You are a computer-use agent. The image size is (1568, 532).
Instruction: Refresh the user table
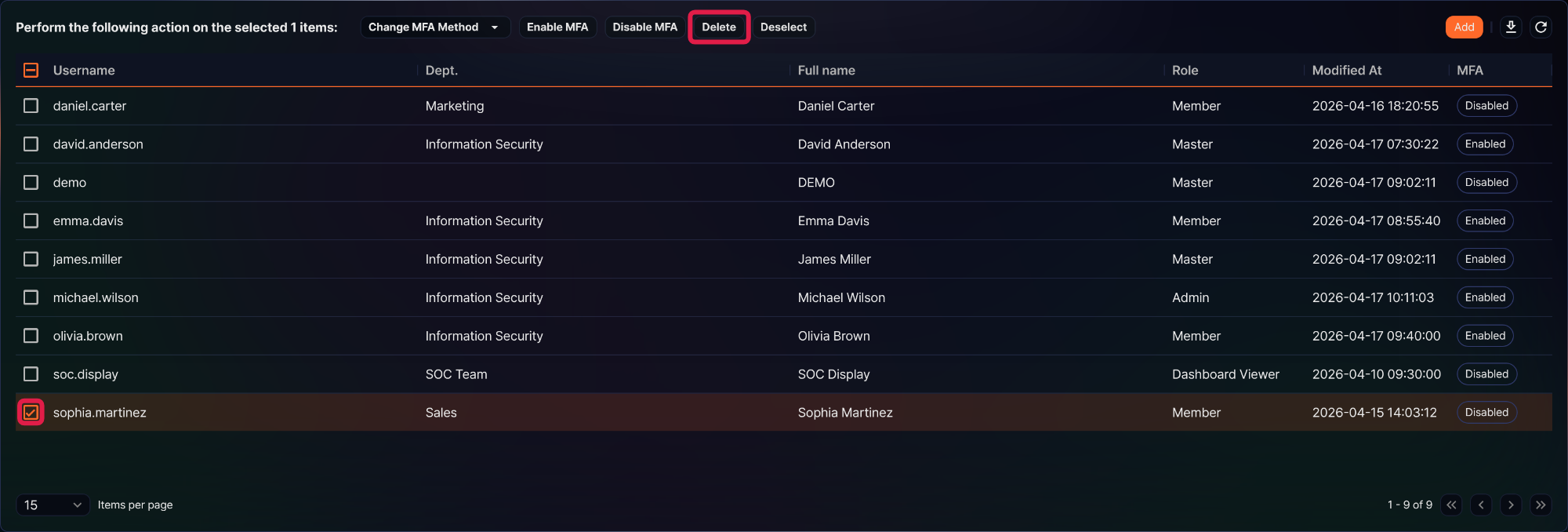point(1541,27)
